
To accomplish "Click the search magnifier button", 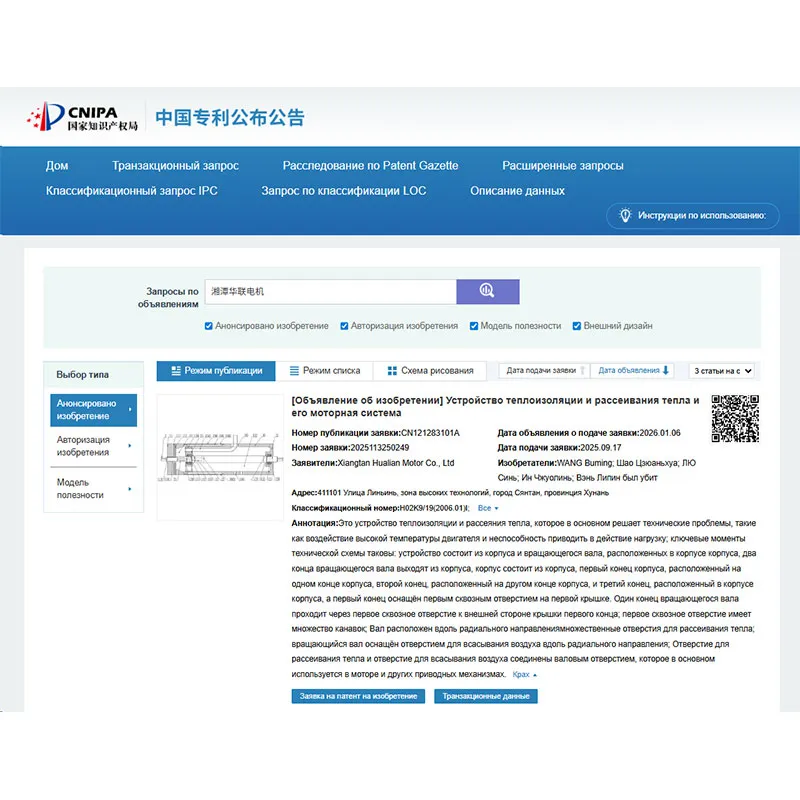I will 487,291.
